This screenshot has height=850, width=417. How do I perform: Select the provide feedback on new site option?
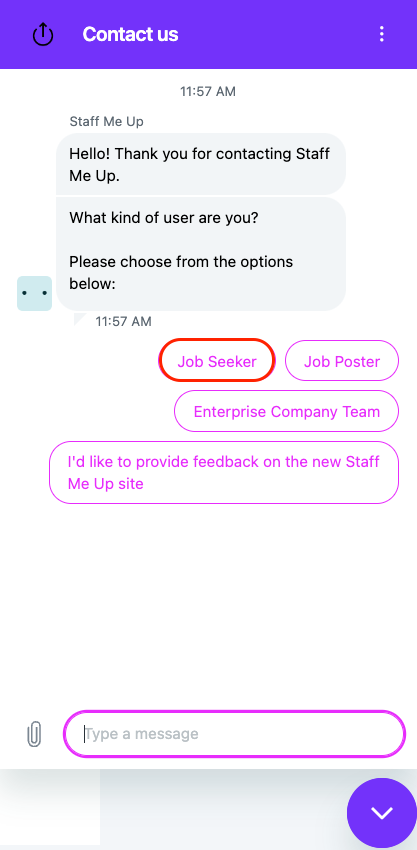point(224,472)
